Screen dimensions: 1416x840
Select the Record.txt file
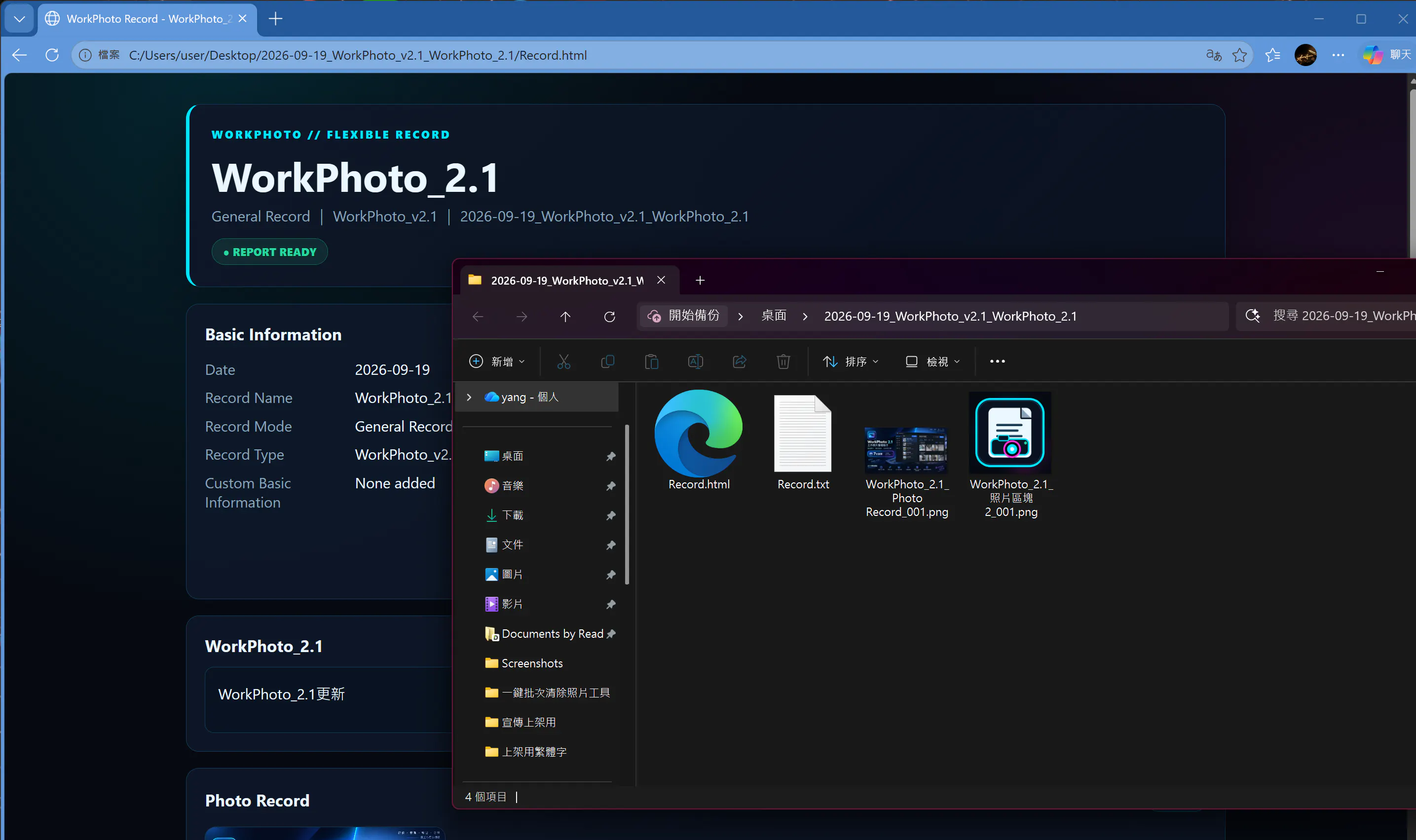pyautogui.click(x=803, y=442)
